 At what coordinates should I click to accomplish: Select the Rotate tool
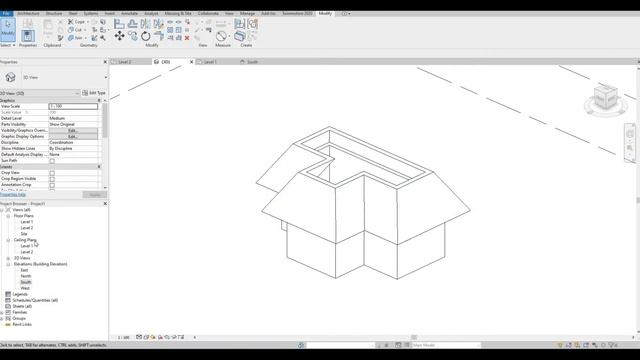click(x=145, y=36)
